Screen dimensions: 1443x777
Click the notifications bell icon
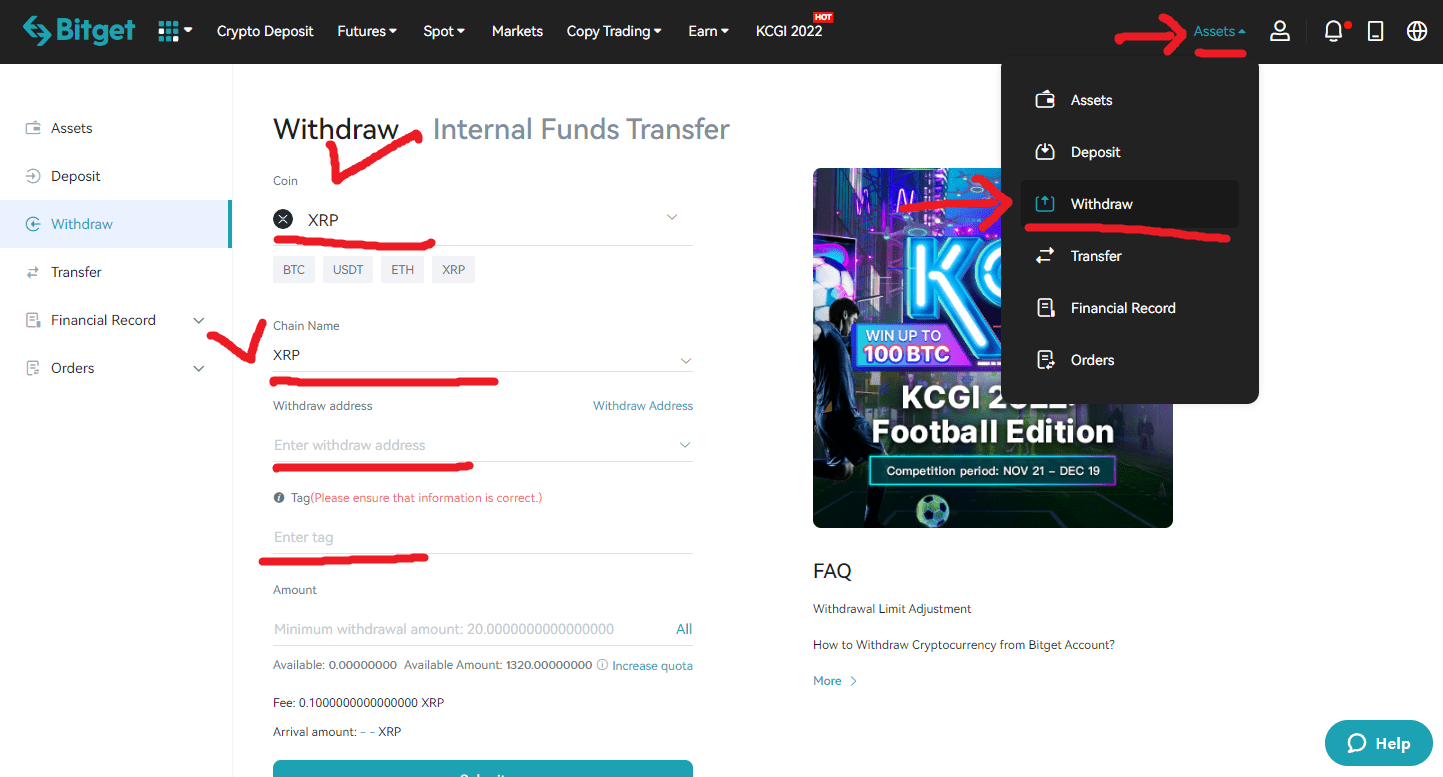coord(1333,31)
